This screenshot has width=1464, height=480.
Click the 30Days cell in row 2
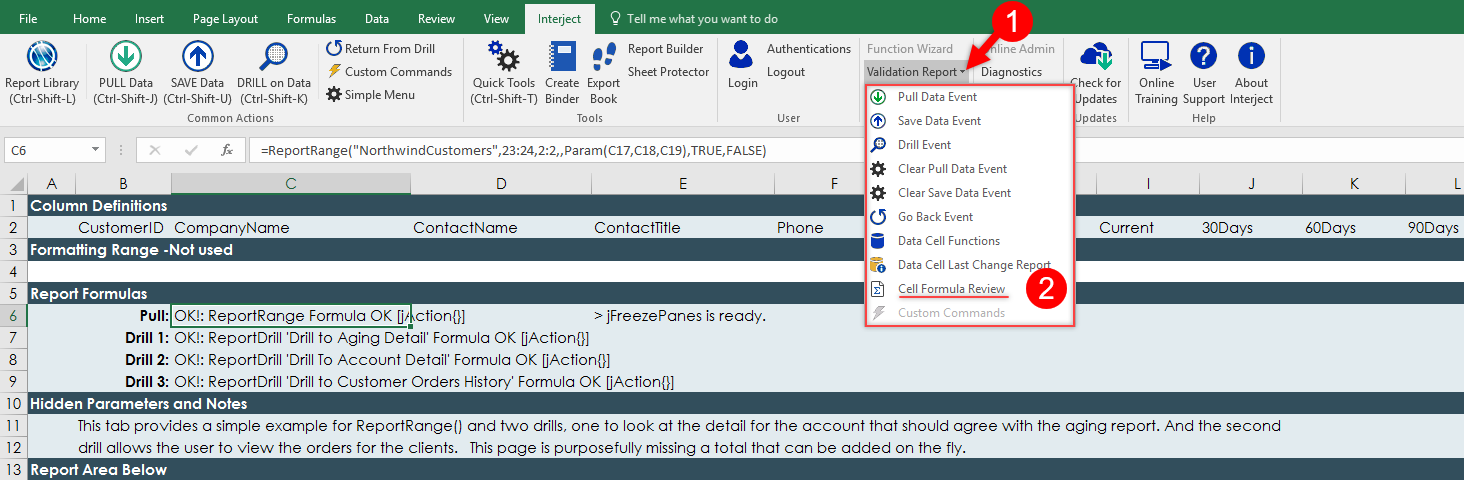(1250, 228)
